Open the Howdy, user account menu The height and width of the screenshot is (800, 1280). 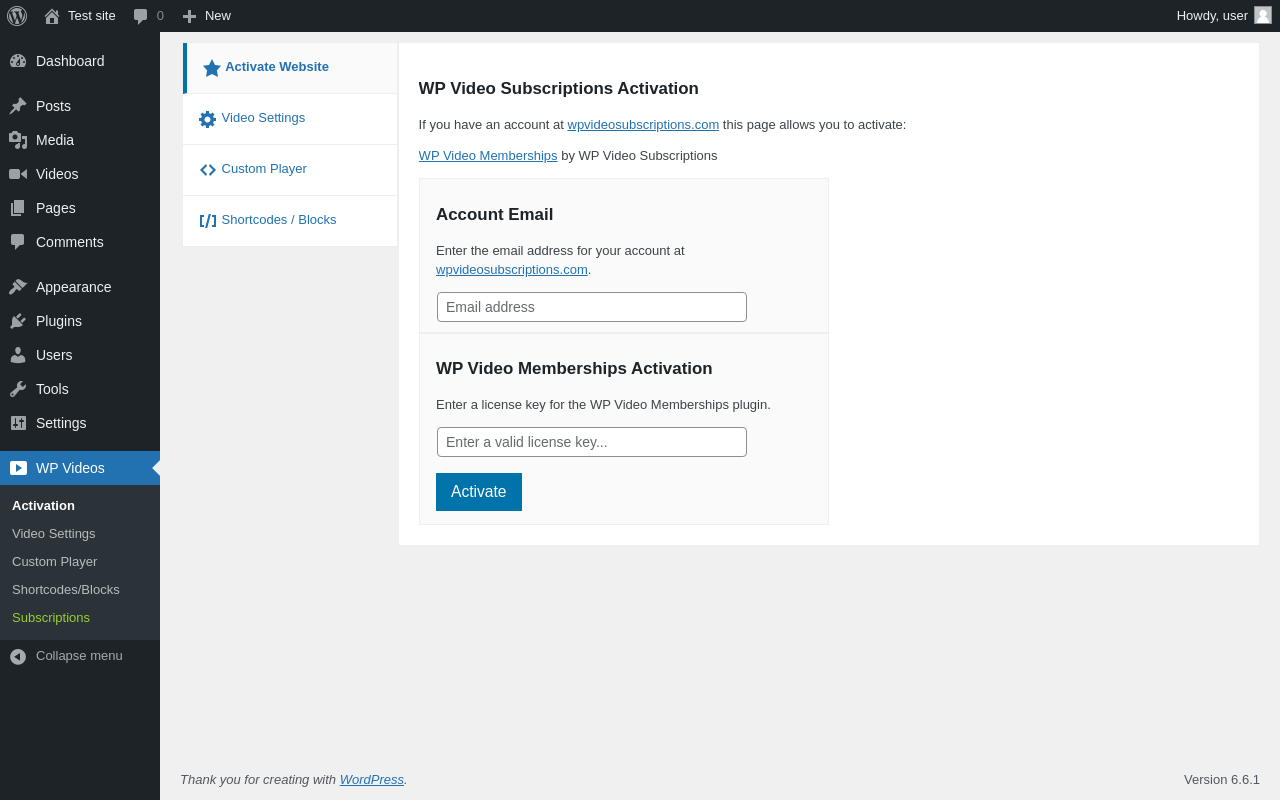coord(1224,16)
